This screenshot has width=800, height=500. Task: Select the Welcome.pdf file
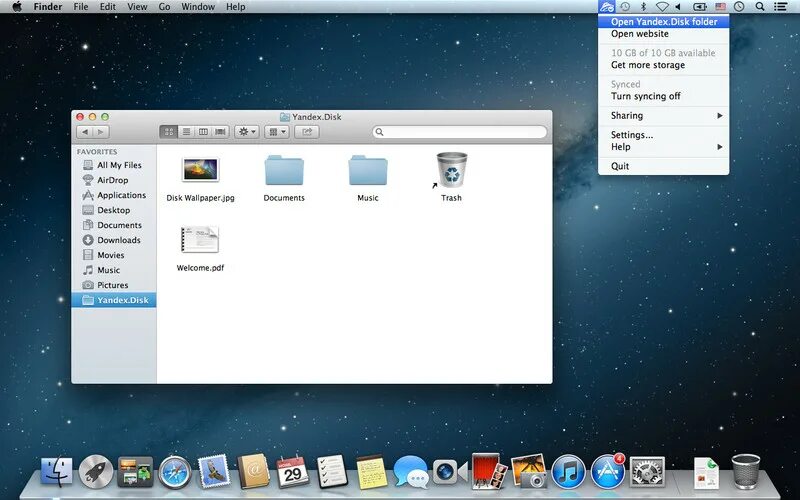pyautogui.click(x=200, y=240)
